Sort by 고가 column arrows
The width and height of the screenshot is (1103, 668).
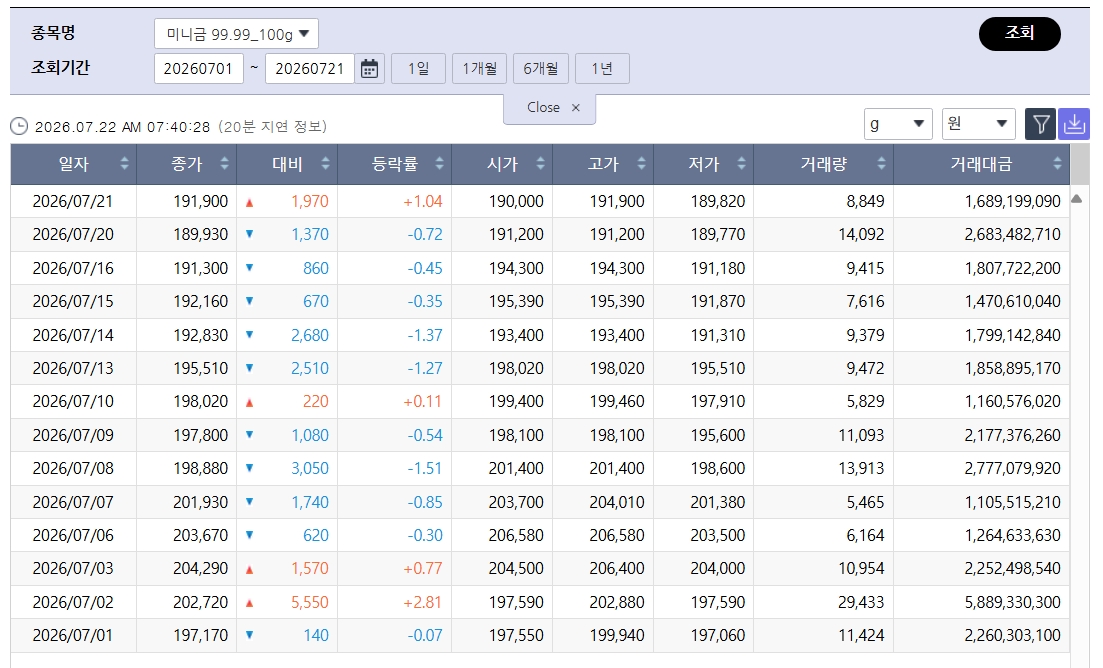[x=641, y=164]
